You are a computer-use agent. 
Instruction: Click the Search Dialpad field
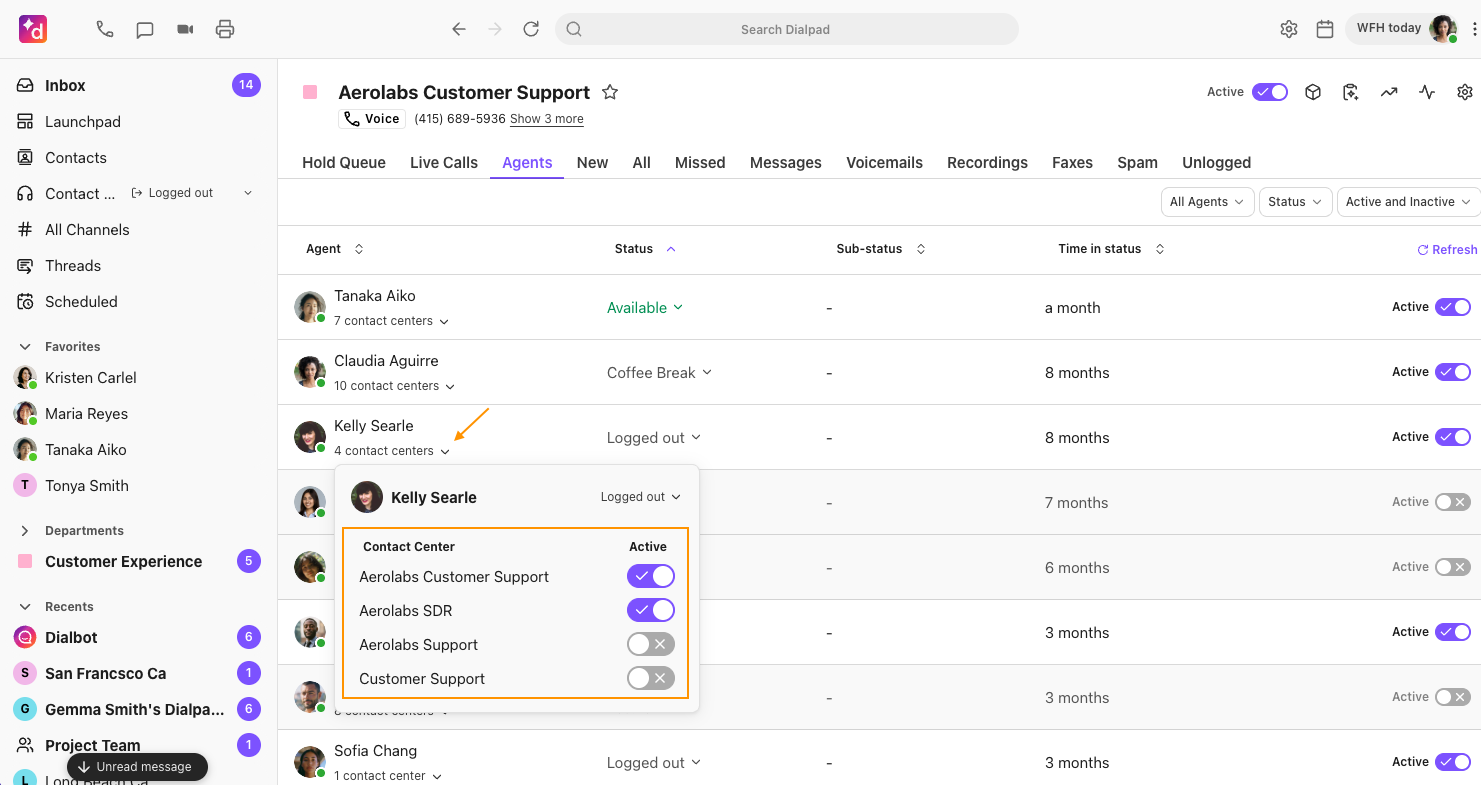coord(786,29)
